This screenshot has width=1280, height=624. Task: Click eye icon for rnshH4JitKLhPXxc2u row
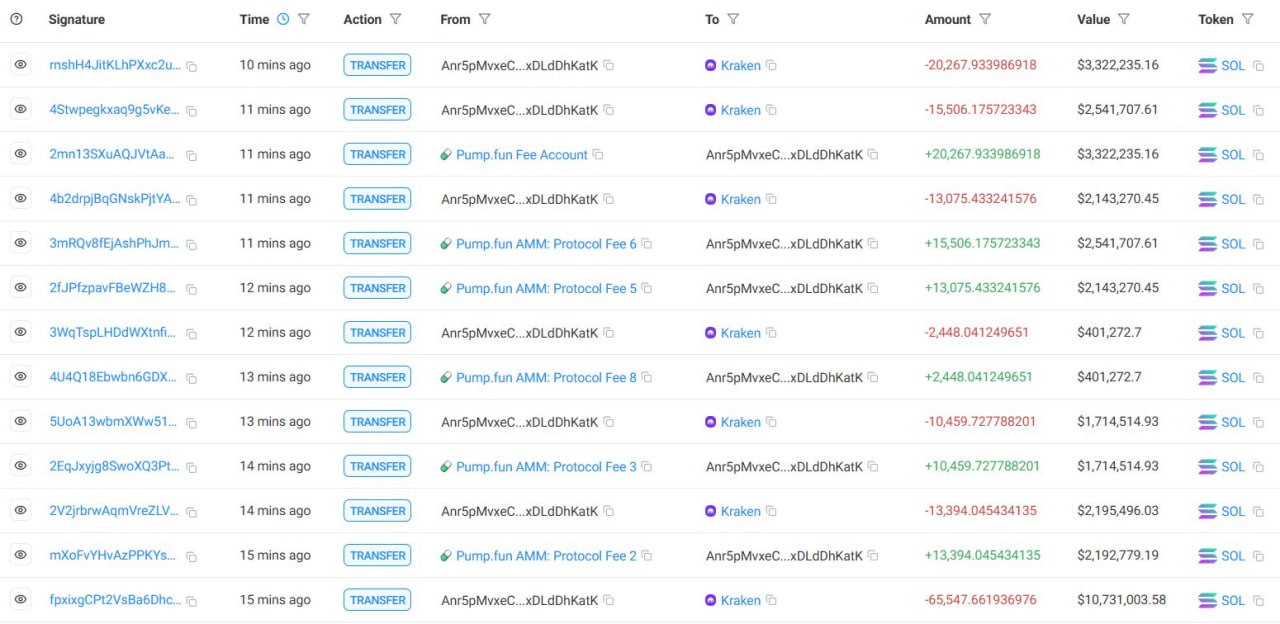20,65
